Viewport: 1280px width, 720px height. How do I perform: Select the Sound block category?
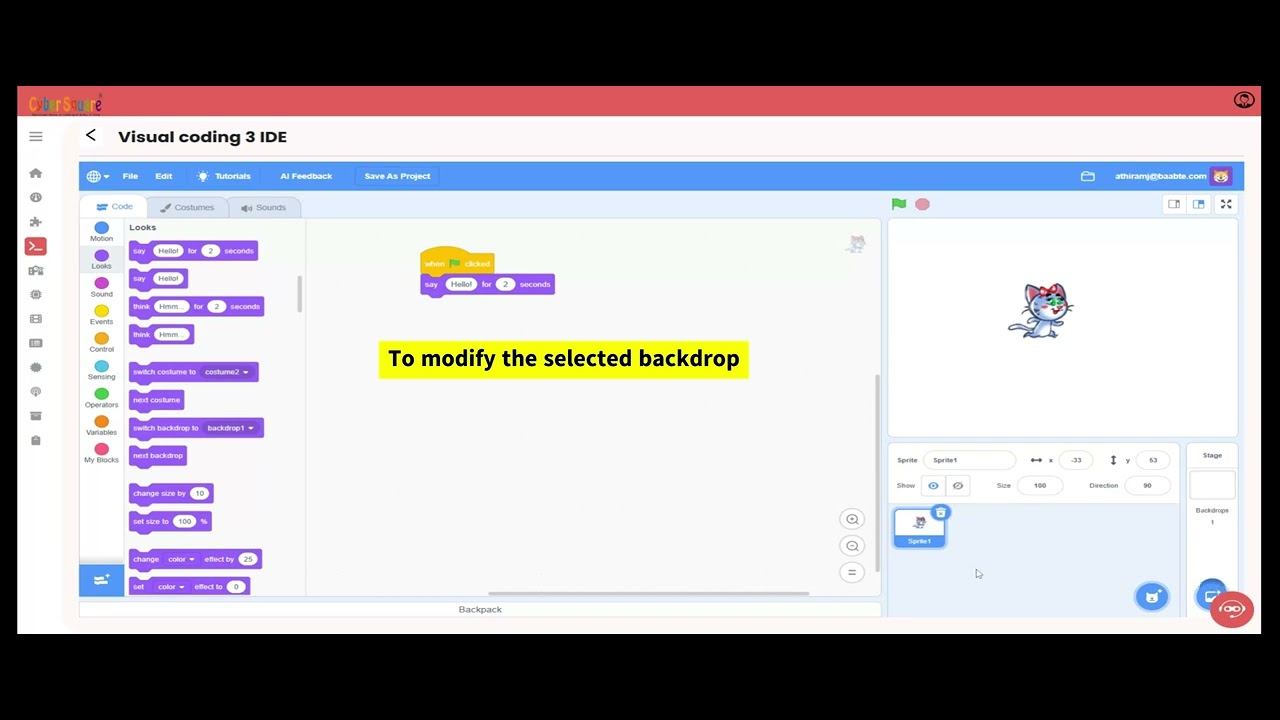(x=101, y=288)
